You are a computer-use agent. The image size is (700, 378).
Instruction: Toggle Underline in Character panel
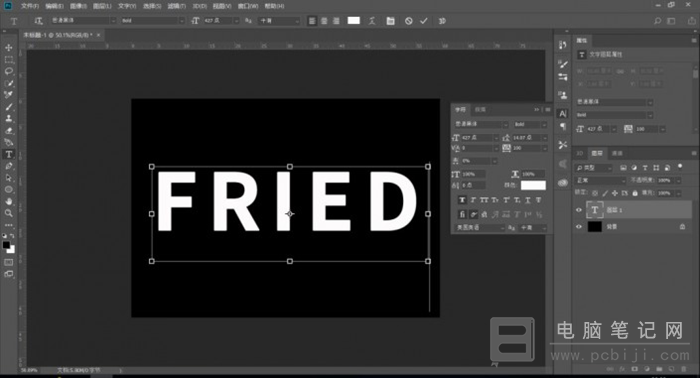point(528,200)
